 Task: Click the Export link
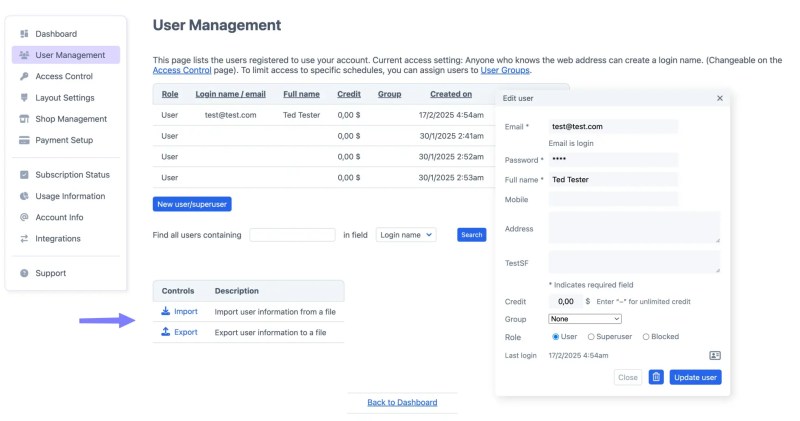186,332
